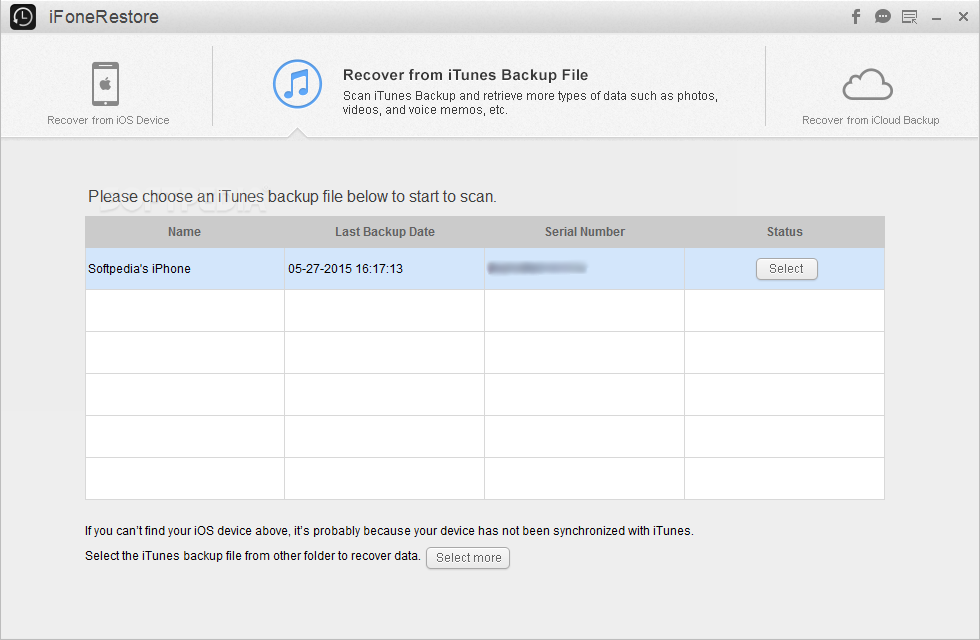Select the iPhone device icon
Image resolution: width=980 pixels, height=640 pixels.
(105, 84)
